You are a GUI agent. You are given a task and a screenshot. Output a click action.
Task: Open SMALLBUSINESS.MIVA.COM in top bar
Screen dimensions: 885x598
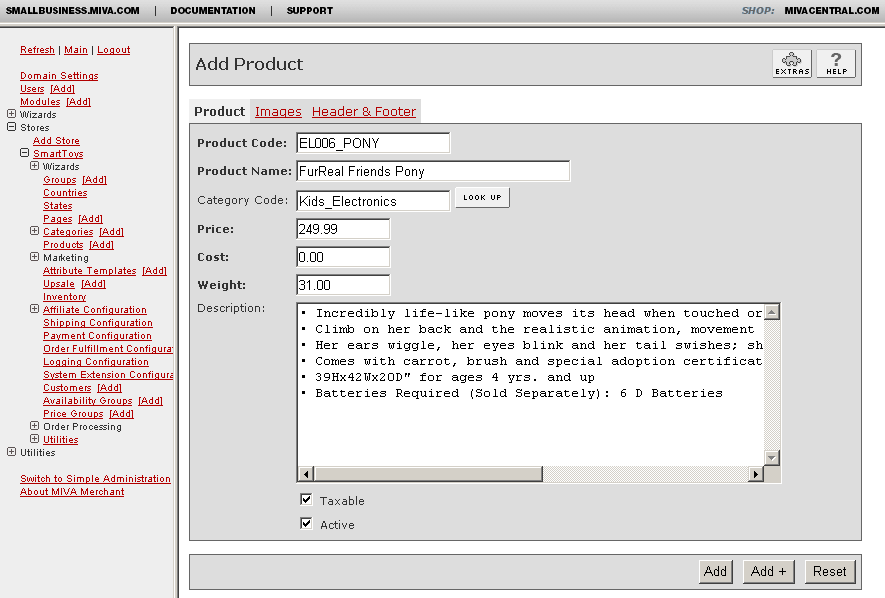[x=72, y=11]
